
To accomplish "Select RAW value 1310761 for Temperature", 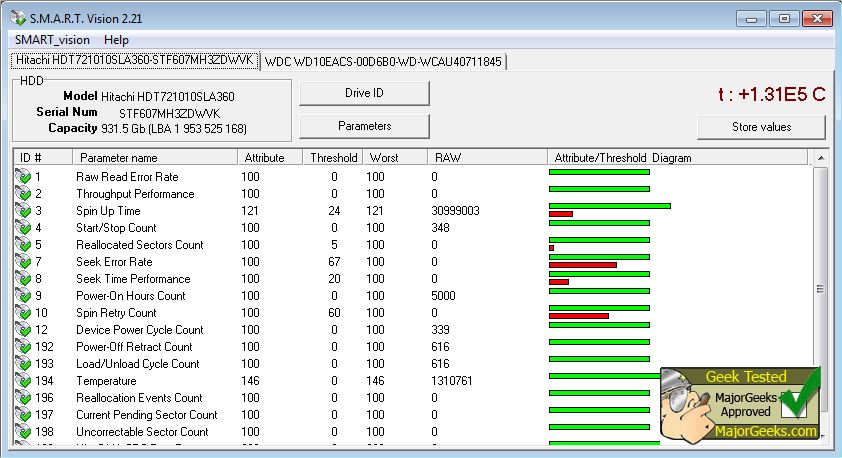I will click(x=452, y=381).
